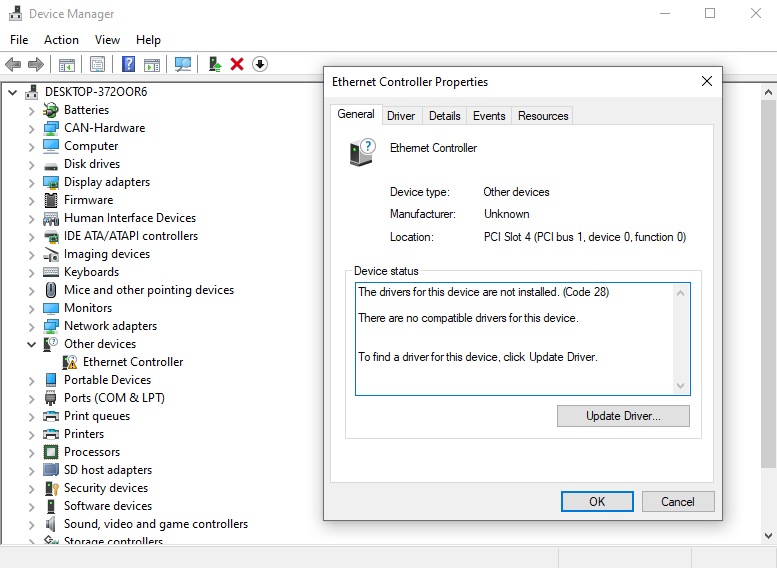Collapse the Other devices node
The image size is (777, 568).
(32, 344)
